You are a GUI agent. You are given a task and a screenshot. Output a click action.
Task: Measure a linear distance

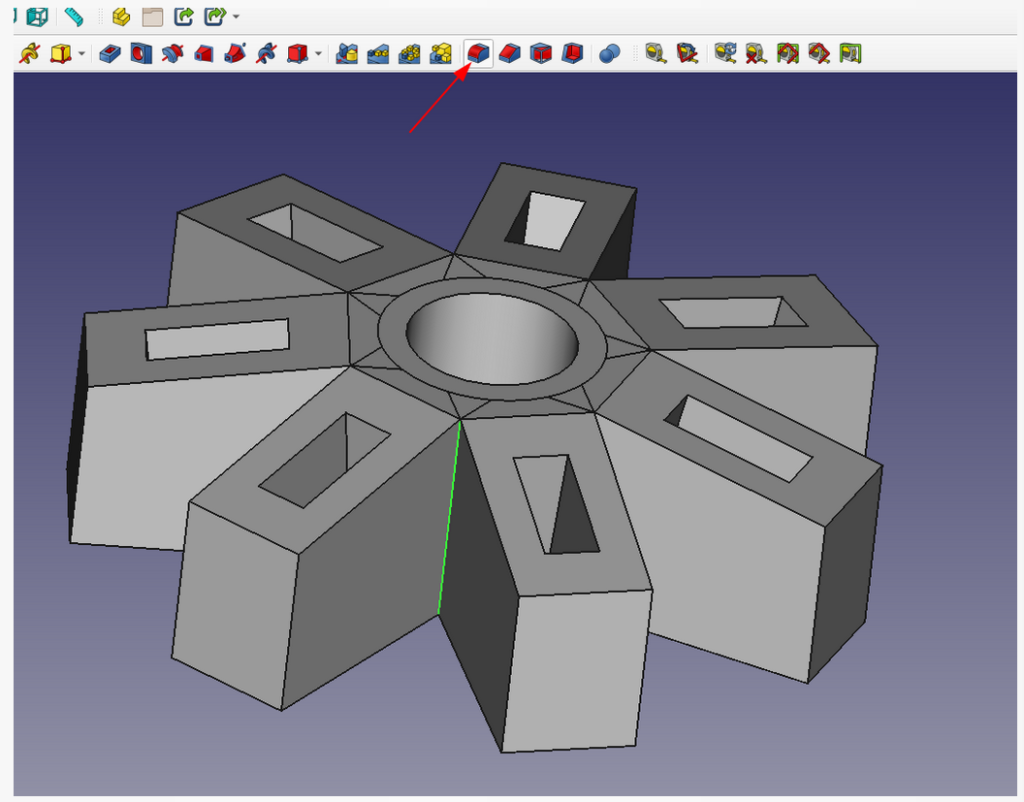655,54
